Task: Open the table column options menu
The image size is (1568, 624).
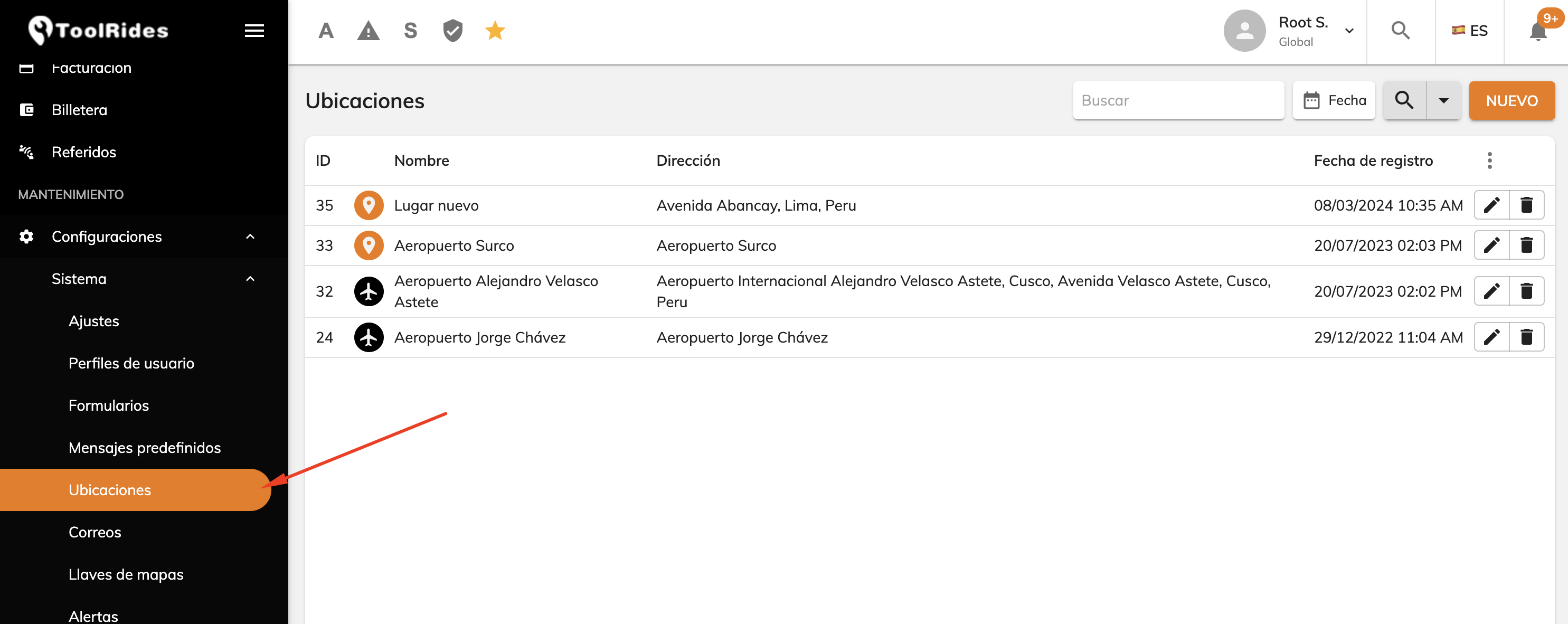Action: [1489, 160]
